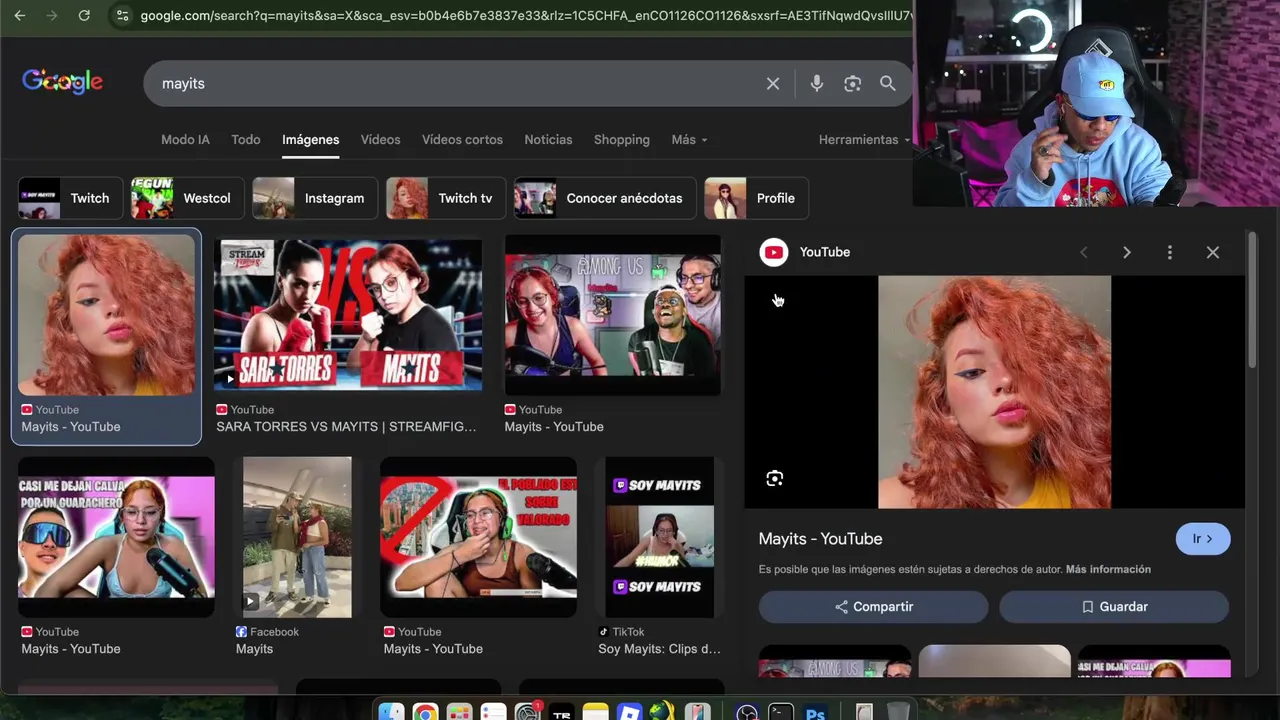This screenshot has height=720, width=1280.
Task: Open Noticias tab
Action: tap(548, 140)
